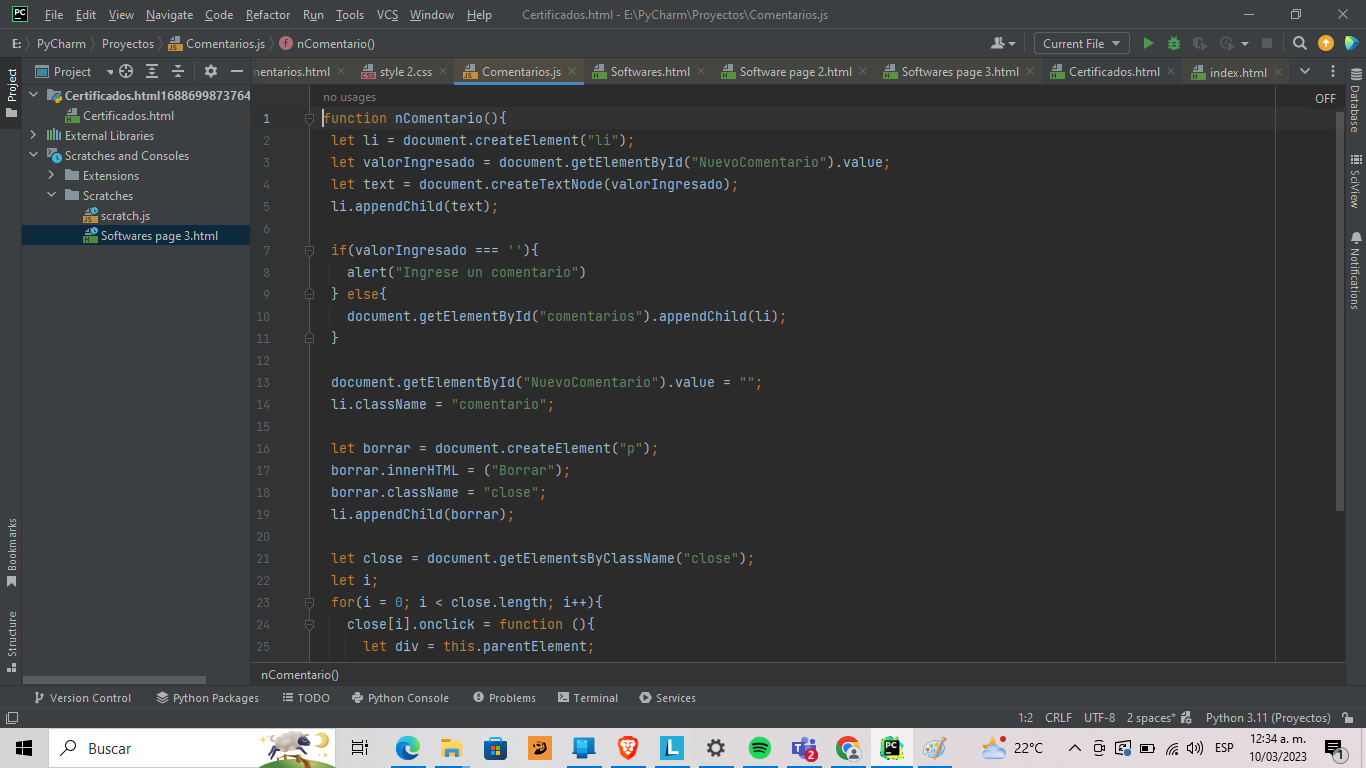
Task: Expand all project tree items icon
Action: (x=152, y=71)
